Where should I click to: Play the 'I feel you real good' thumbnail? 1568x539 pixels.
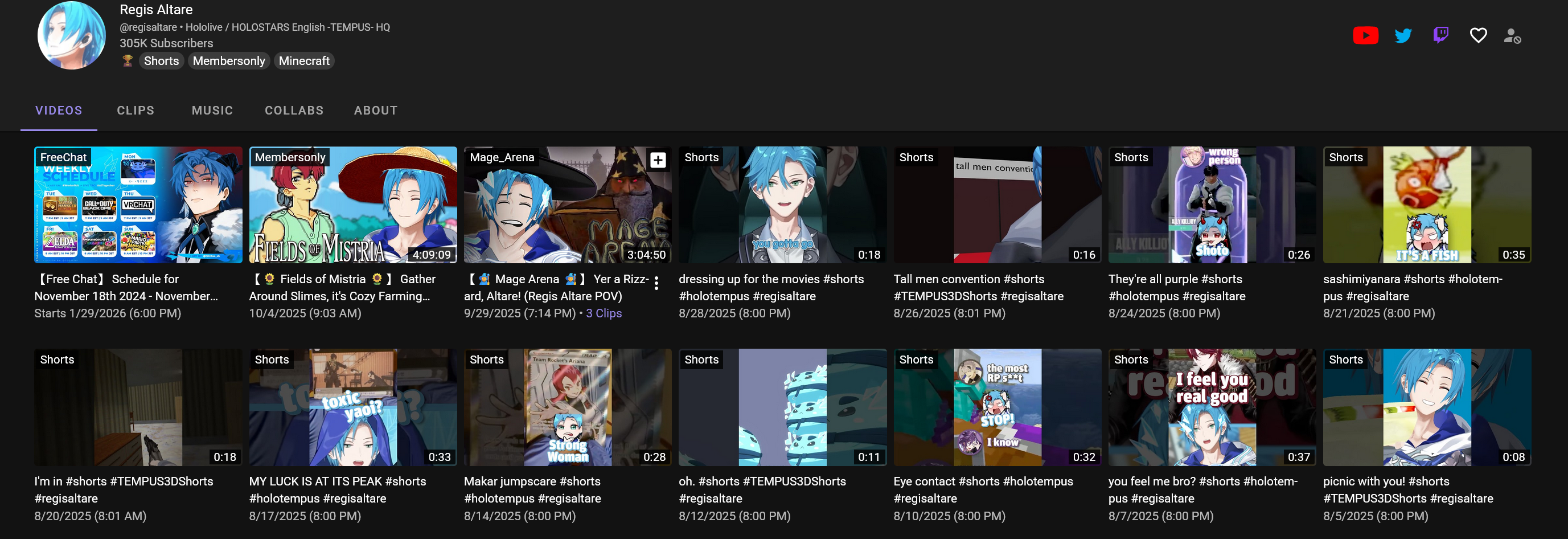pos(1213,407)
